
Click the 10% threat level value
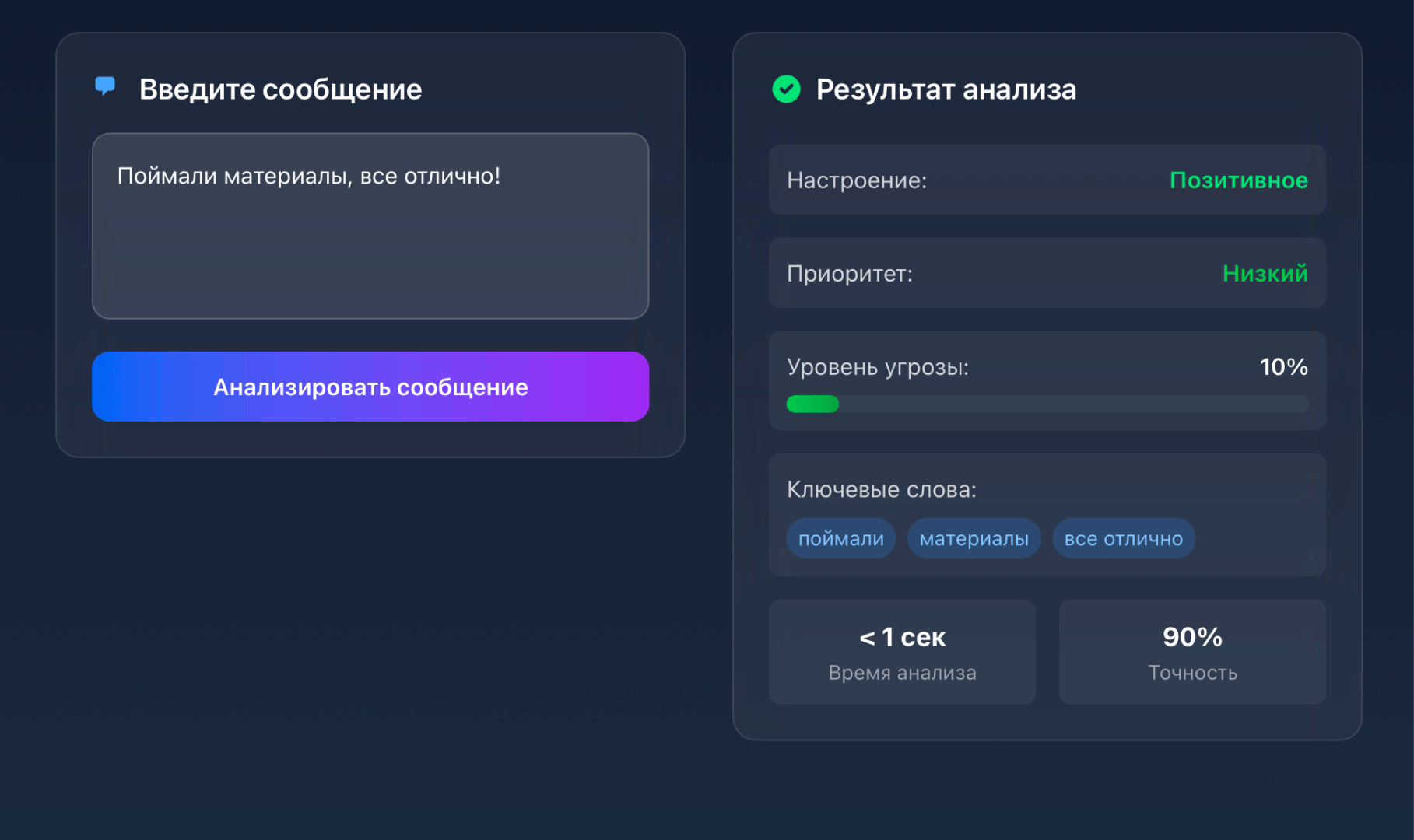(1283, 366)
